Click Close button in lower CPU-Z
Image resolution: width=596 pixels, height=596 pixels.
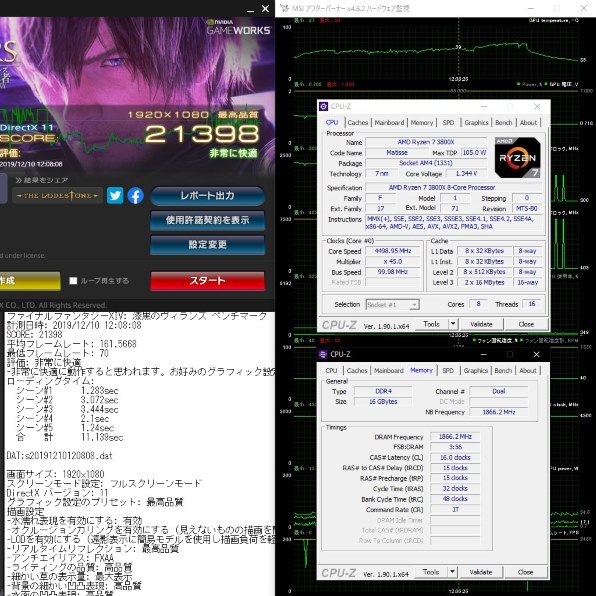pyautogui.click(x=525, y=572)
